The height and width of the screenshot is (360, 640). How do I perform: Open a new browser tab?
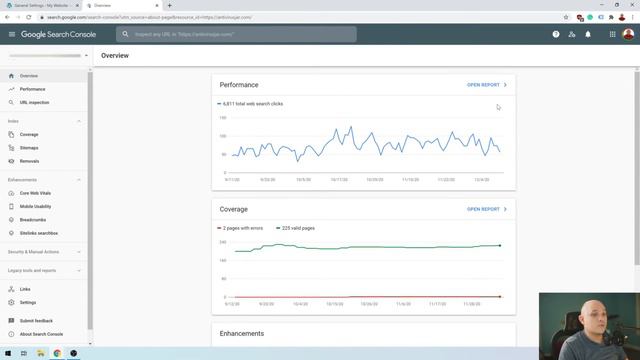click(169, 6)
